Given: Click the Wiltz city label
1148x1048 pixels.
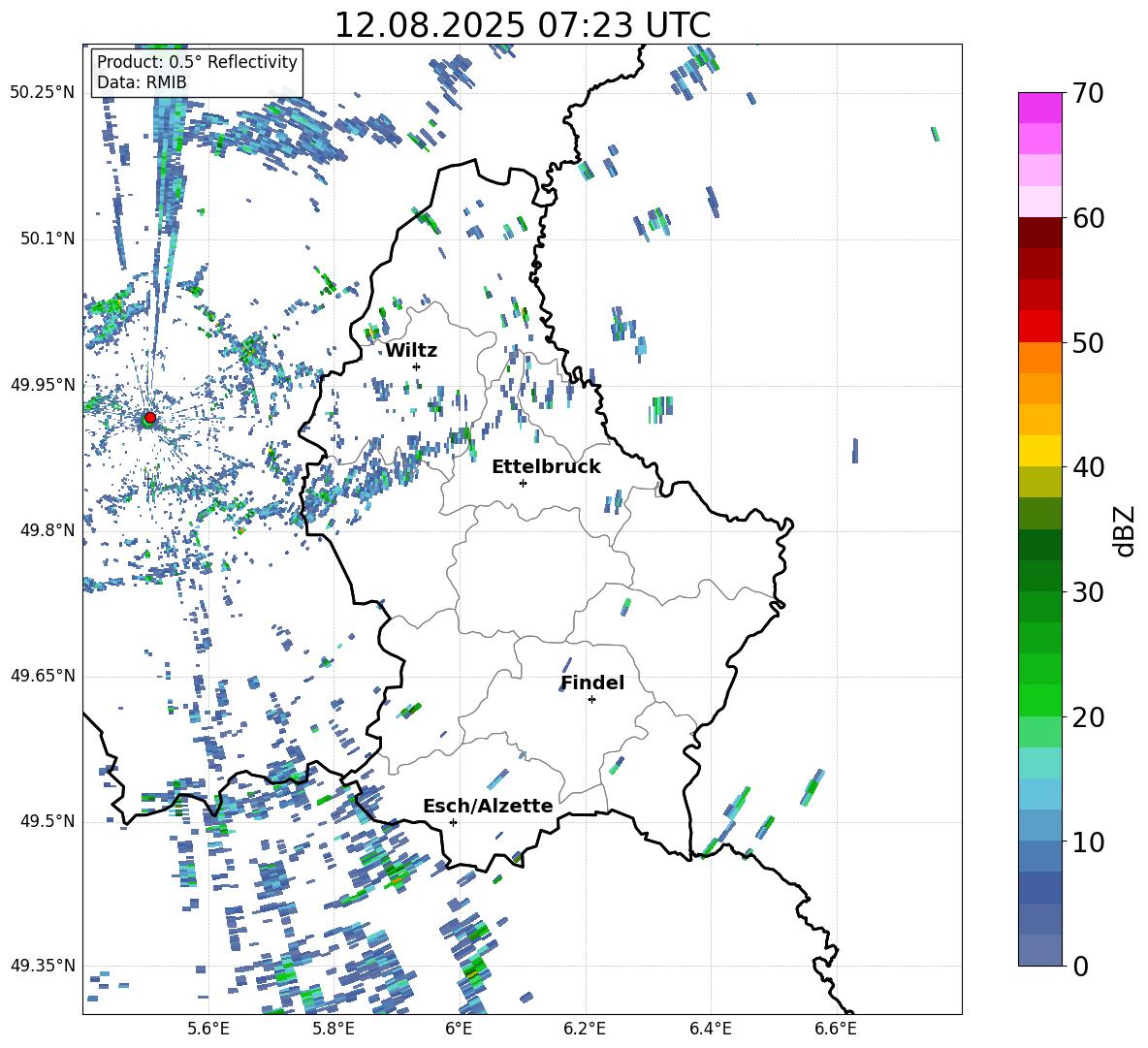Looking at the screenshot, I should pyautogui.click(x=411, y=351).
